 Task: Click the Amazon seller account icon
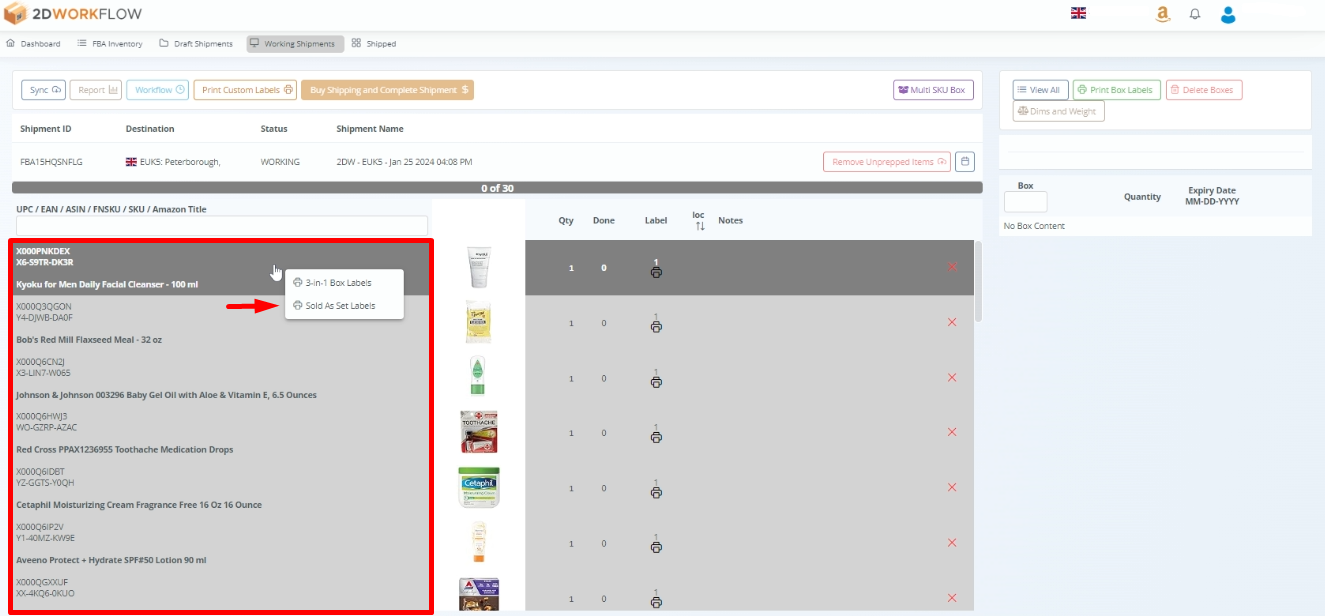point(1162,13)
